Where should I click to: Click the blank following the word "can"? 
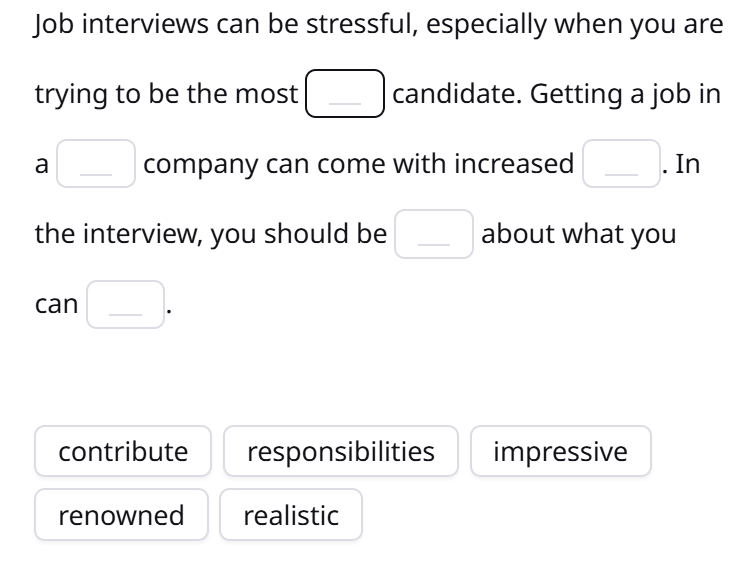tap(126, 304)
